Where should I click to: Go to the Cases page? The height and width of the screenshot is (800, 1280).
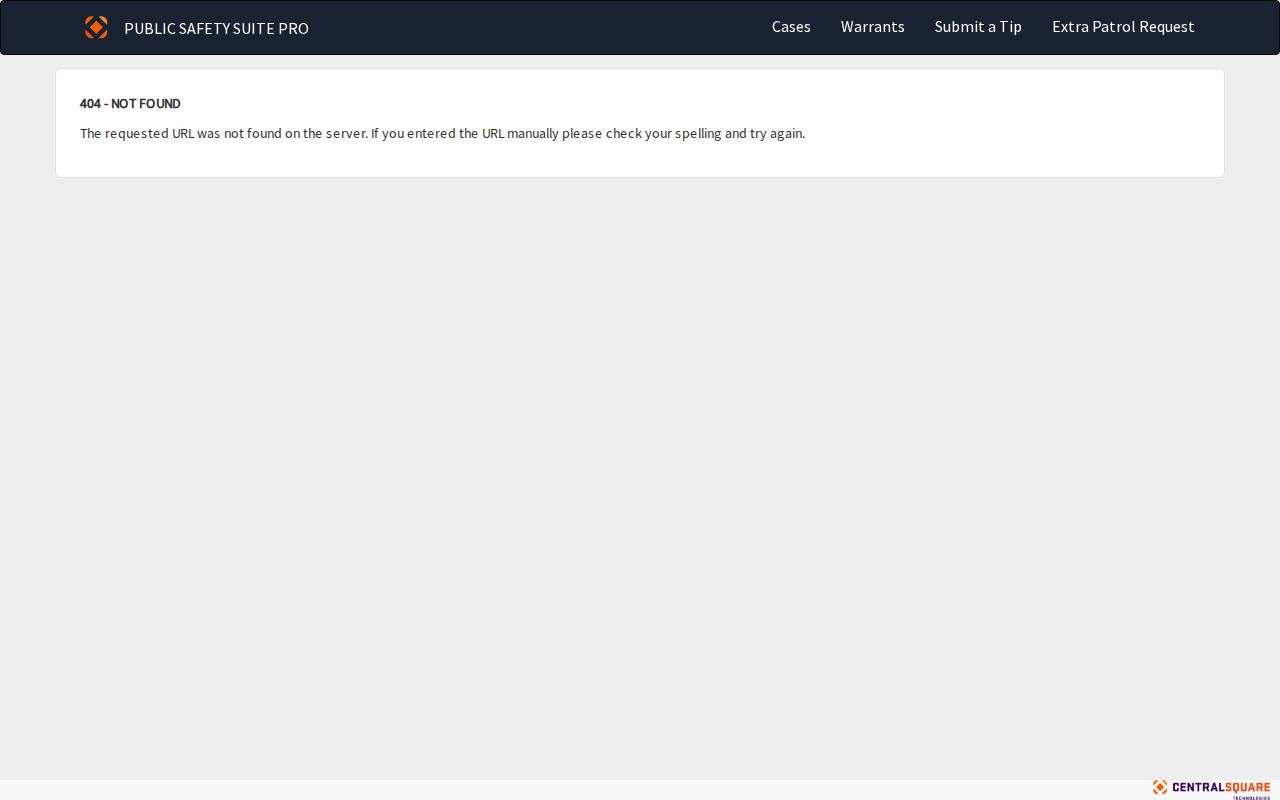(x=791, y=27)
